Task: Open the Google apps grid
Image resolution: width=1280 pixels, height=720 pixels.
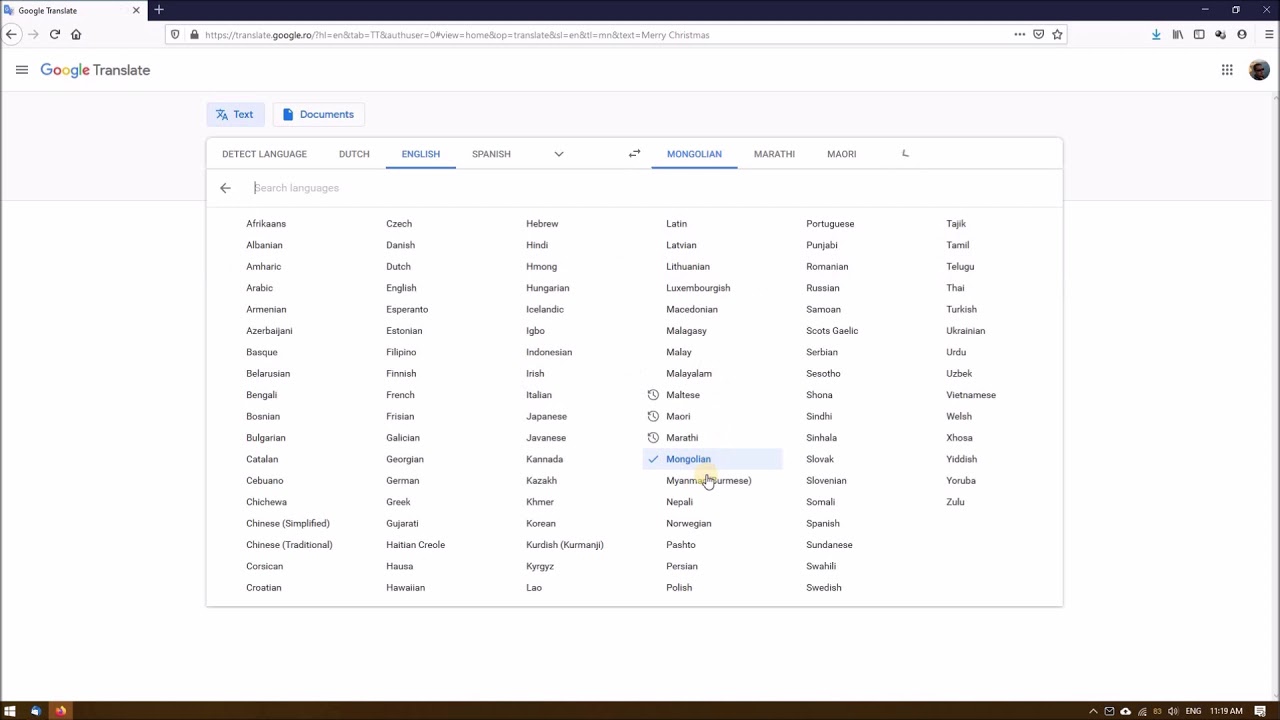Action: [1227, 70]
